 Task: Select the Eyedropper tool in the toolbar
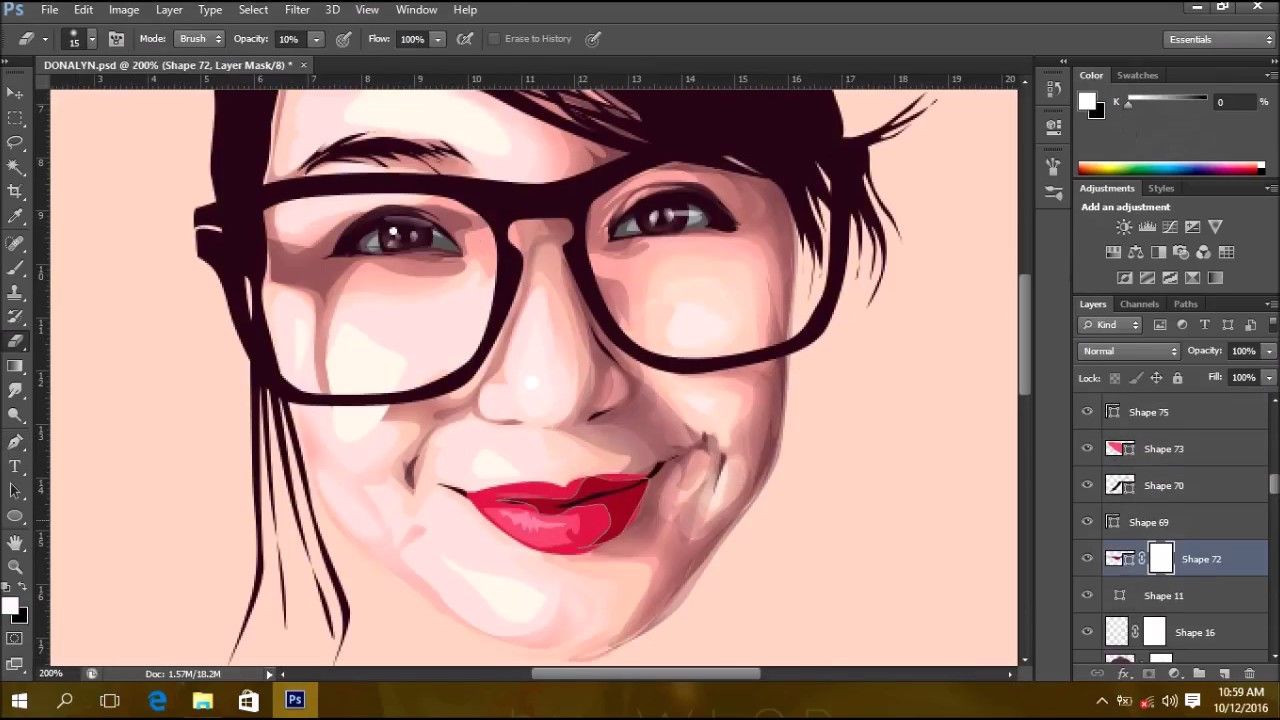15,217
